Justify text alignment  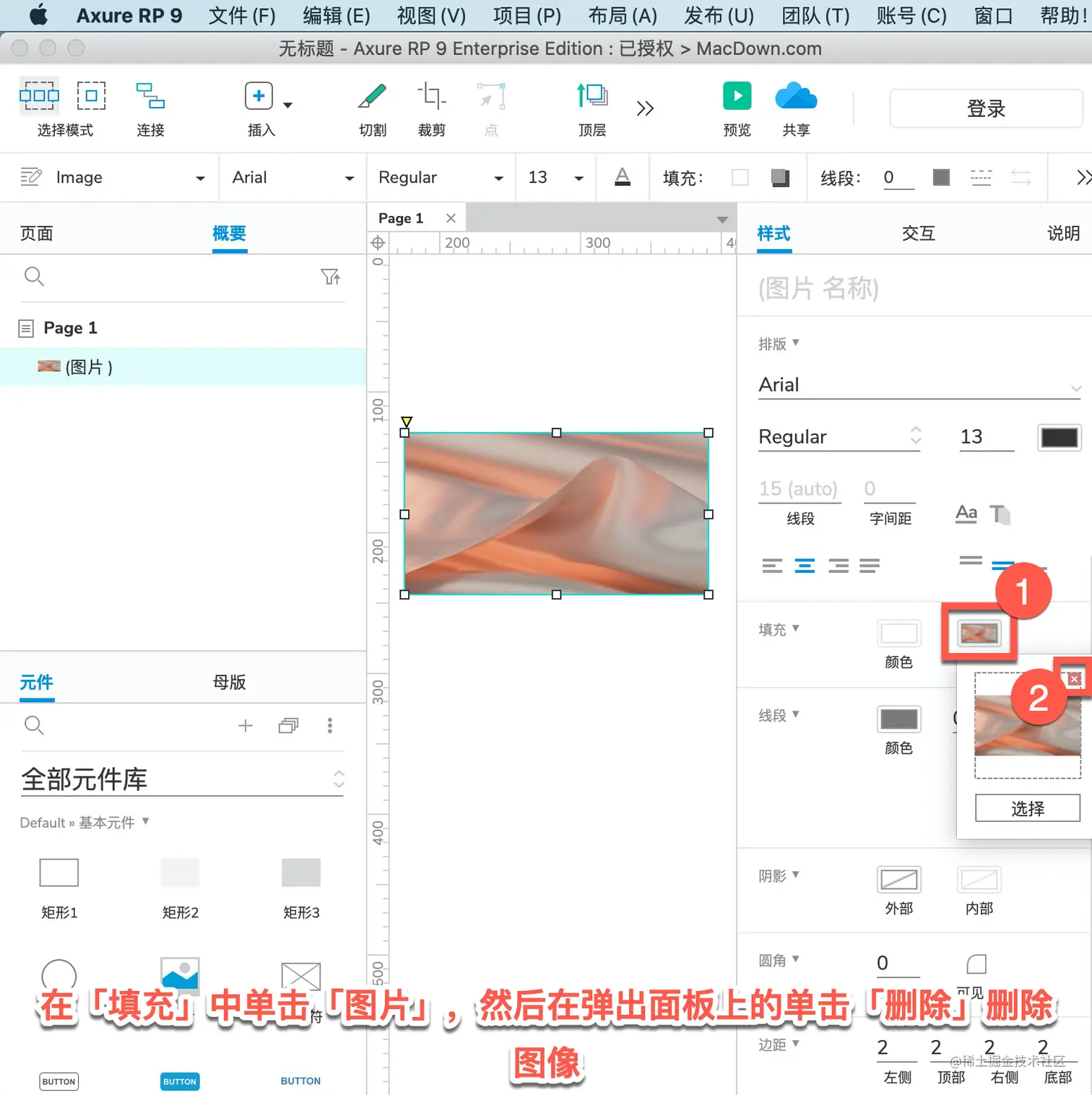(x=870, y=566)
